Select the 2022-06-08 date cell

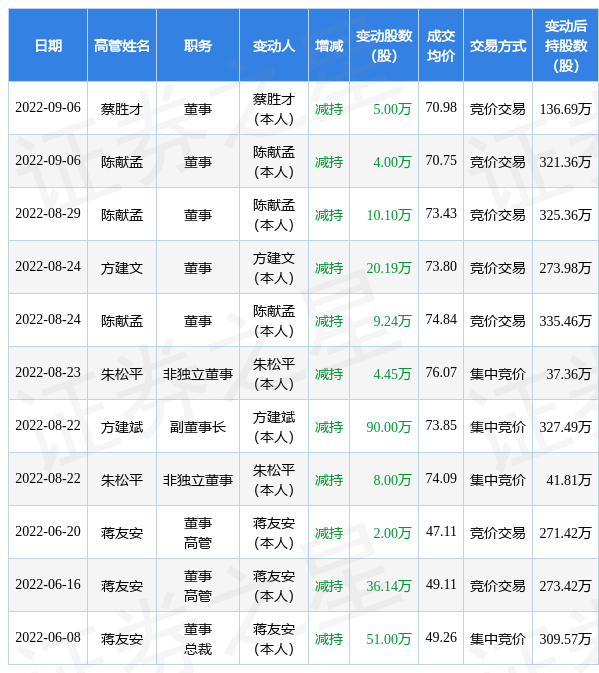[48, 637]
